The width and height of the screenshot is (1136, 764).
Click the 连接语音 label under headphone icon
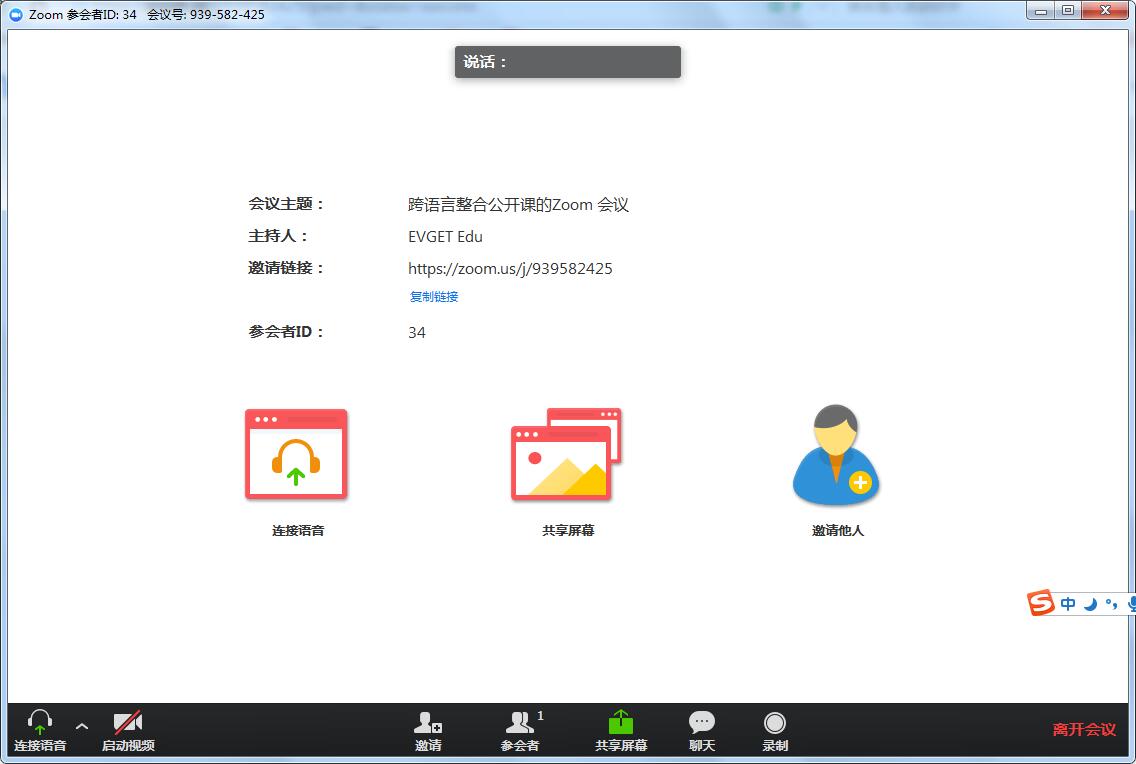298,531
